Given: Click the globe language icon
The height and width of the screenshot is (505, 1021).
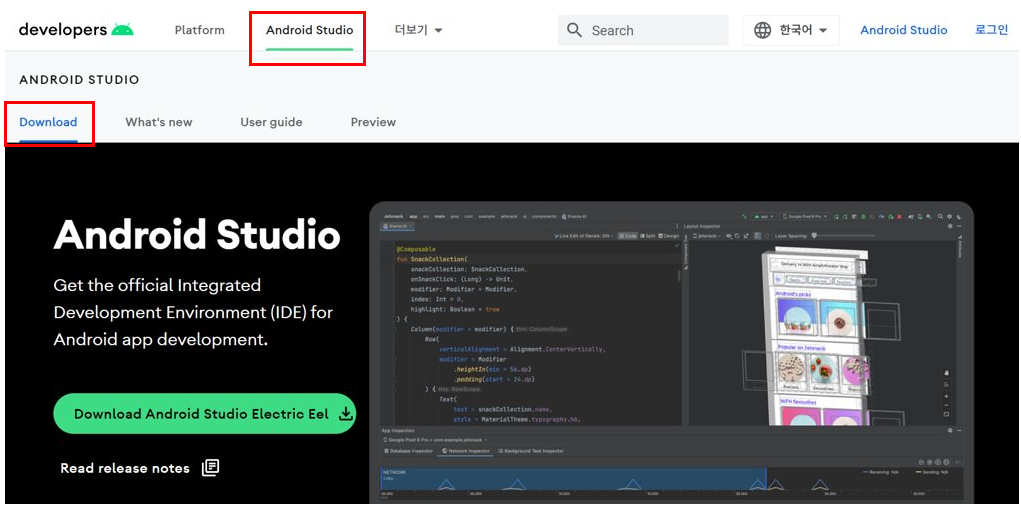Looking at the screenshot, I should point(762,30).
